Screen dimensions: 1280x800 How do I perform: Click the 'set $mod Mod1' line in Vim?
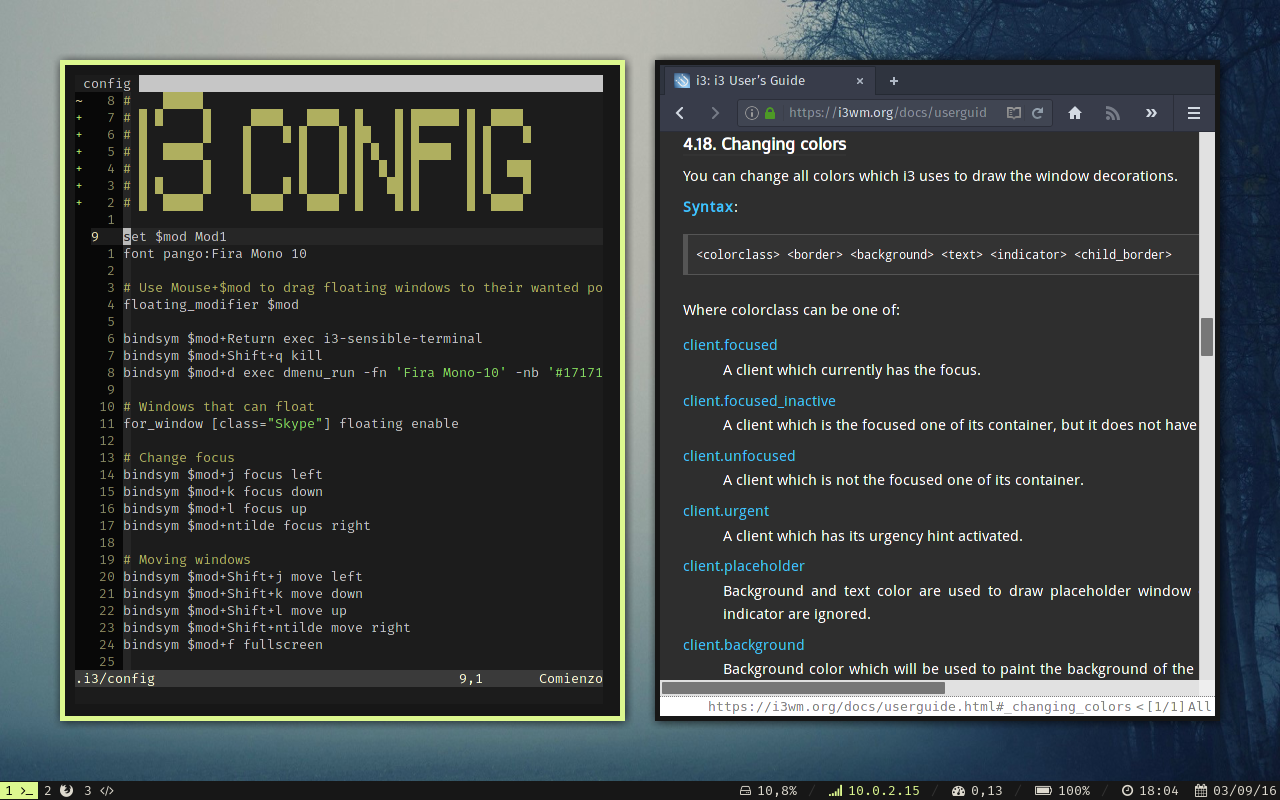click(175, 237)
